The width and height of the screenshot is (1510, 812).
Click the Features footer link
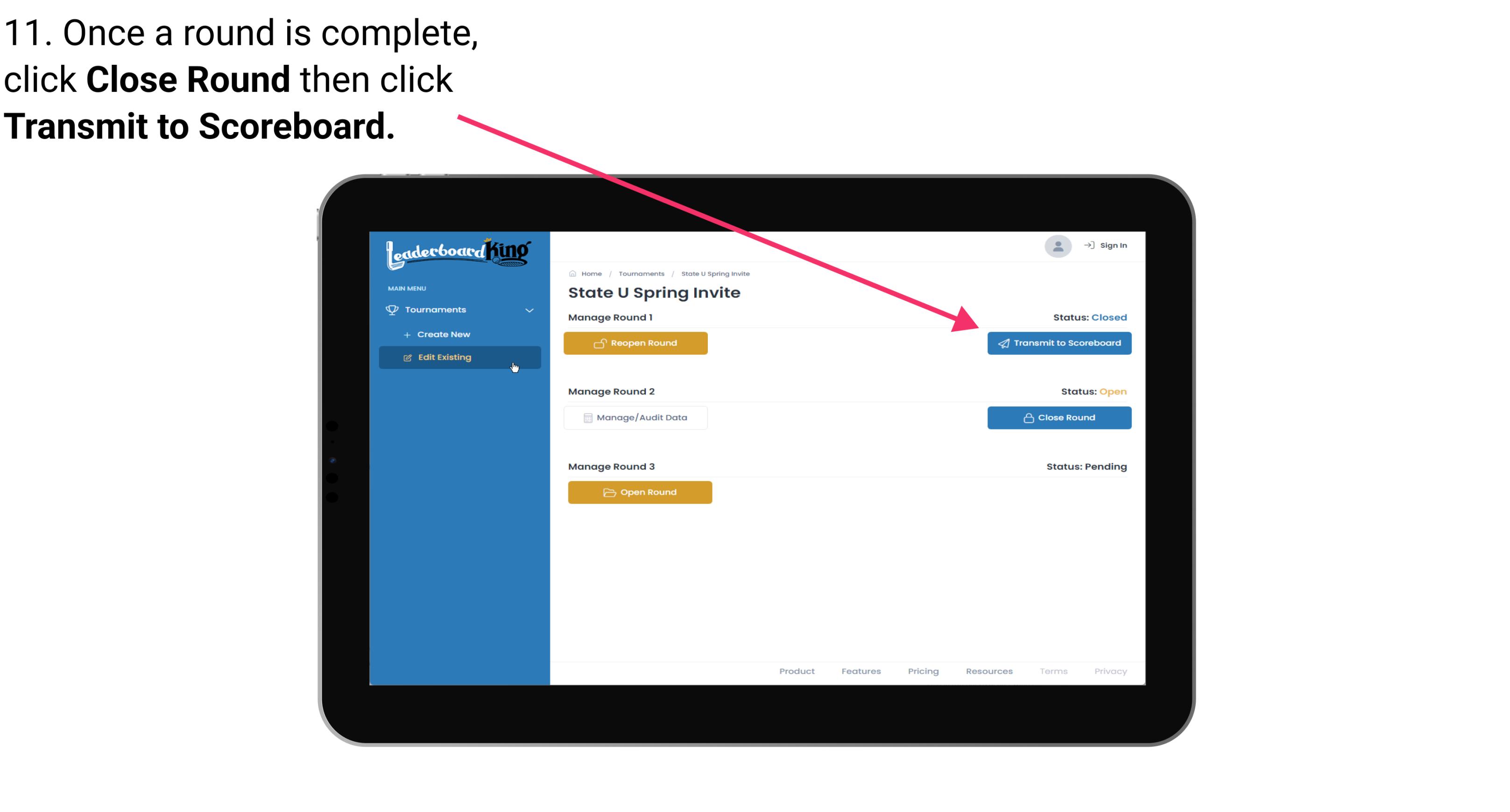pyautogui.click(x=861, y=671)
